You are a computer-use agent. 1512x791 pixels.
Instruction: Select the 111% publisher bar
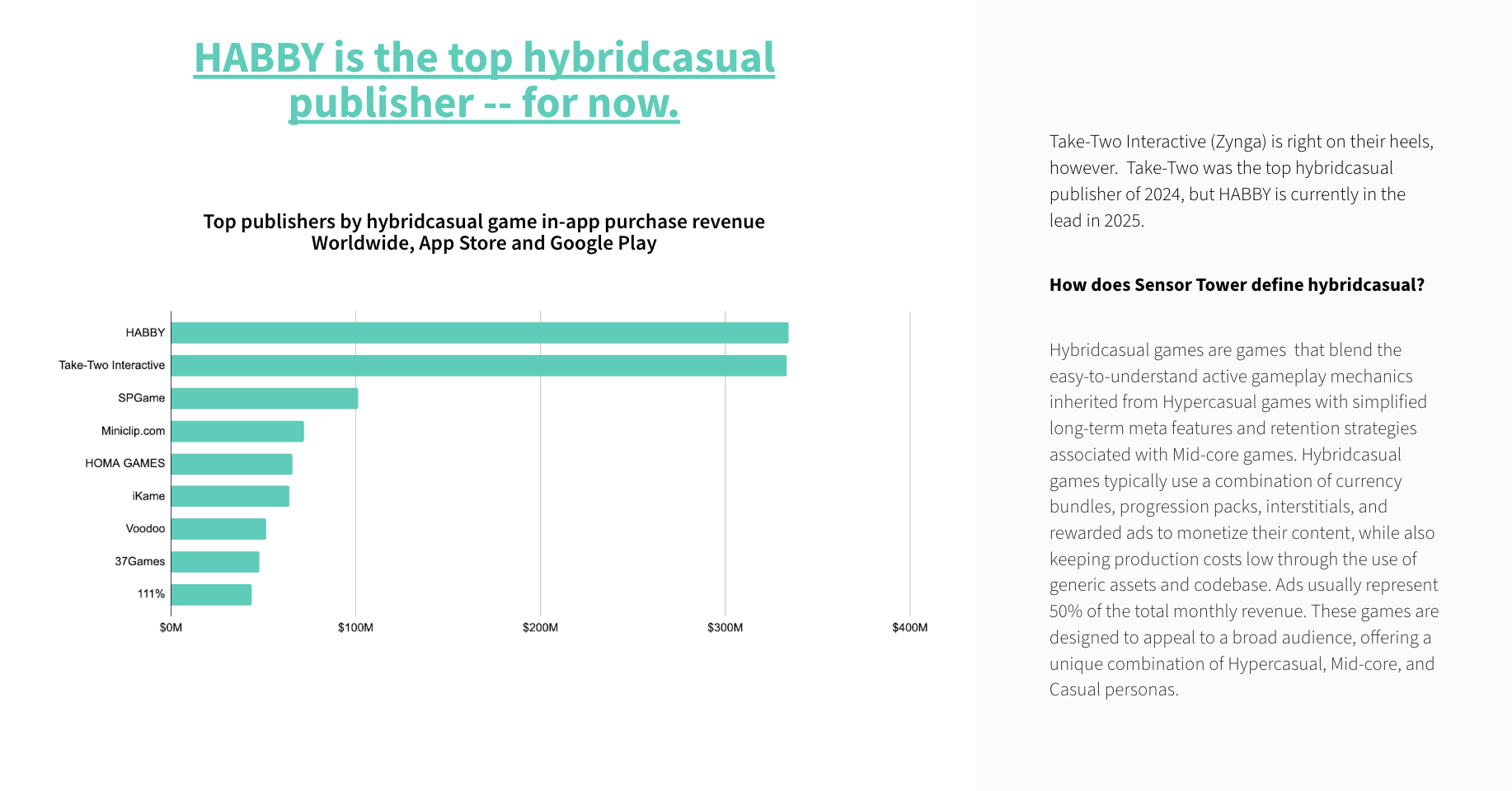point(211,594)
